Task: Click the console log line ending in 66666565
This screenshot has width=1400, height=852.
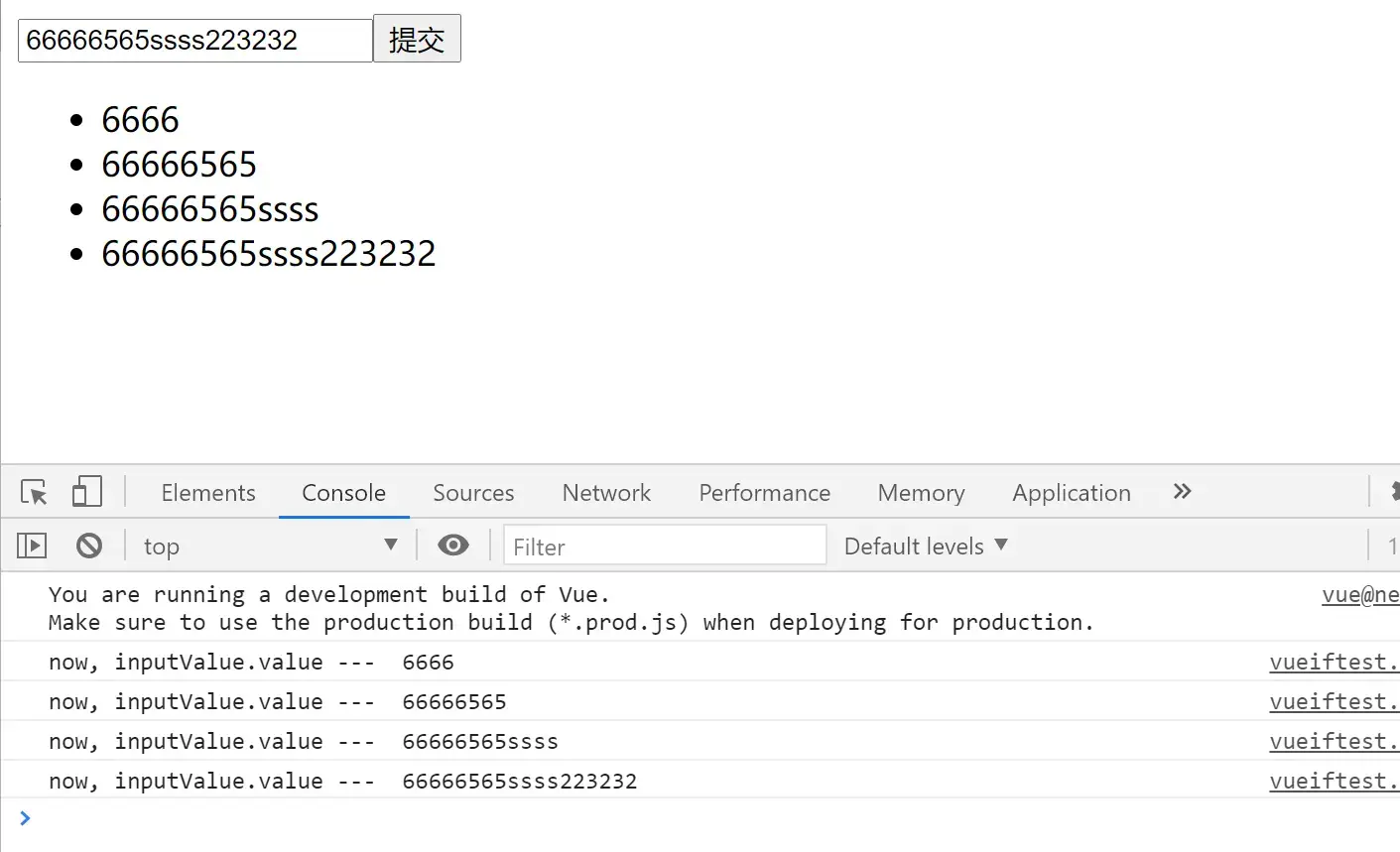Action: click(277, 701)
